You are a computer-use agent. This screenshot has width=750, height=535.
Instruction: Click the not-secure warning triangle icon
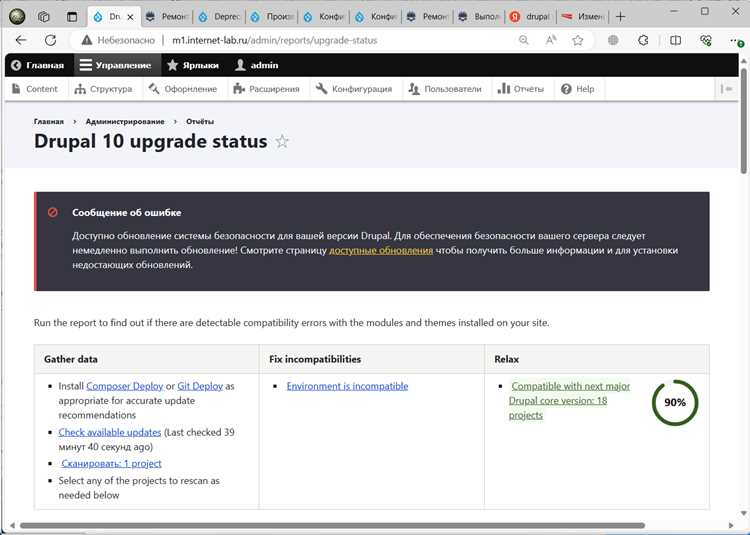pos(87,40)
